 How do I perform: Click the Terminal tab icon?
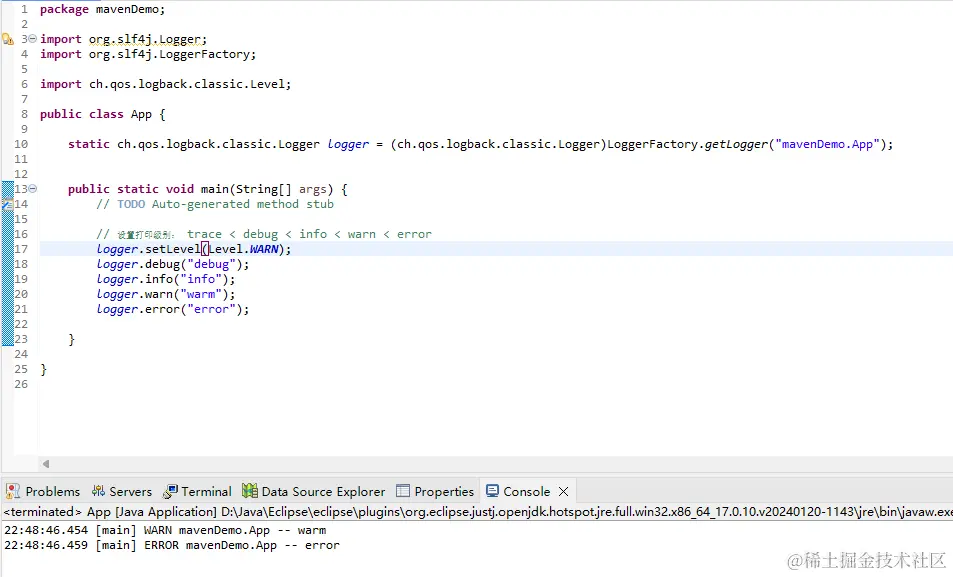pyautogui.click(x=171, y=491)
